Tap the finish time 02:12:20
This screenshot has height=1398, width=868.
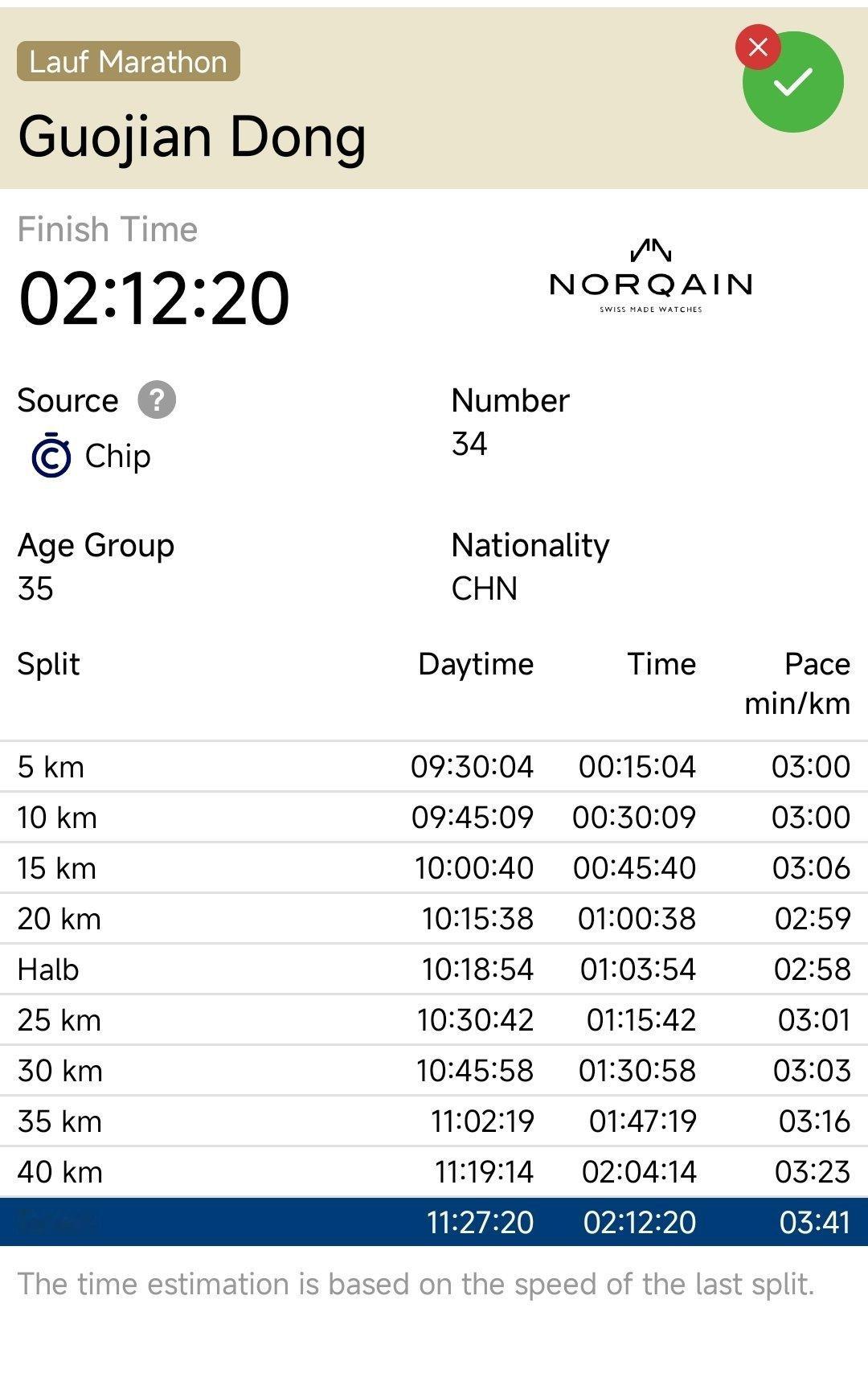[154, 298]
